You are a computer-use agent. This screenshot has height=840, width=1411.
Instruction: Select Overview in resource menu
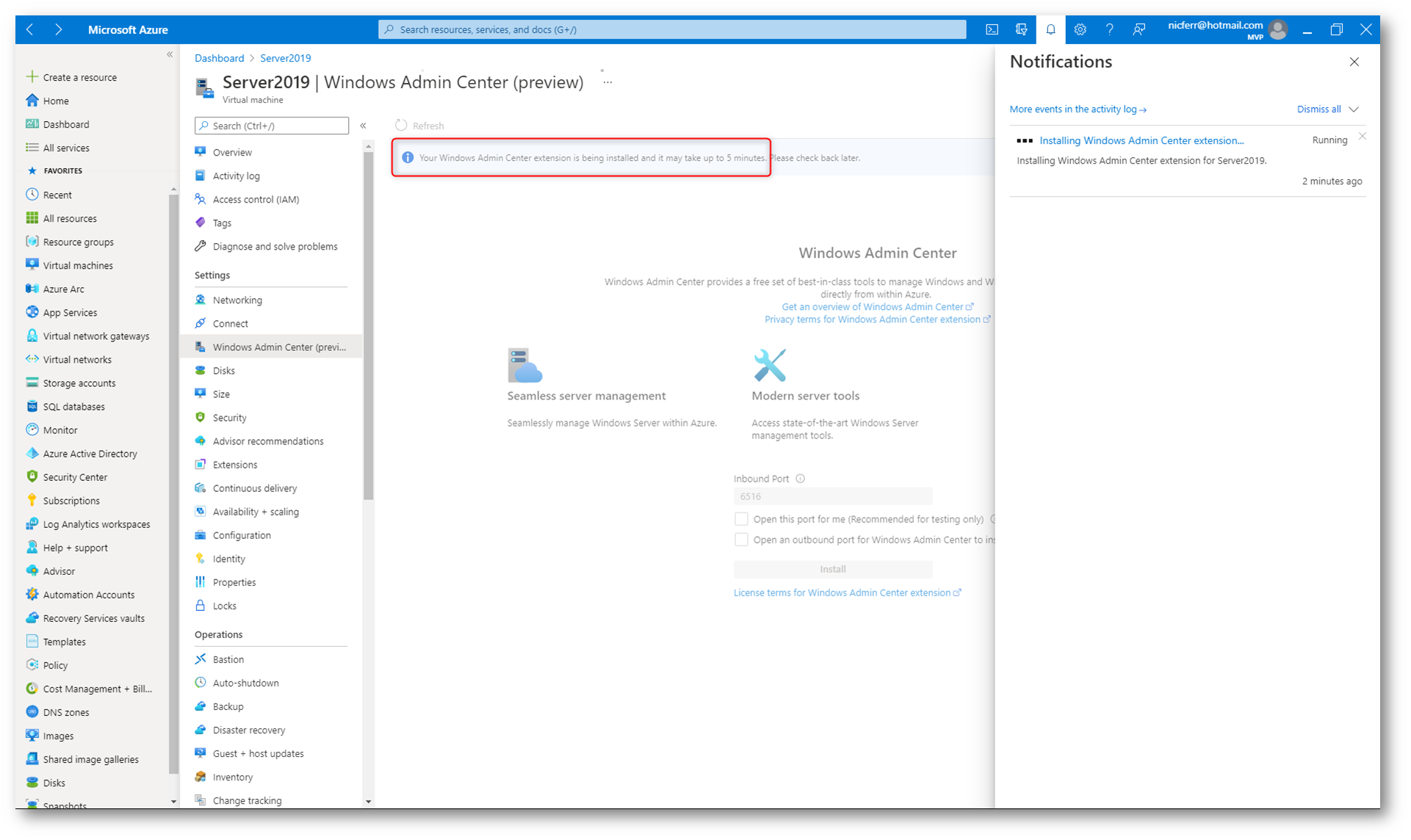(x=232, y=152)
